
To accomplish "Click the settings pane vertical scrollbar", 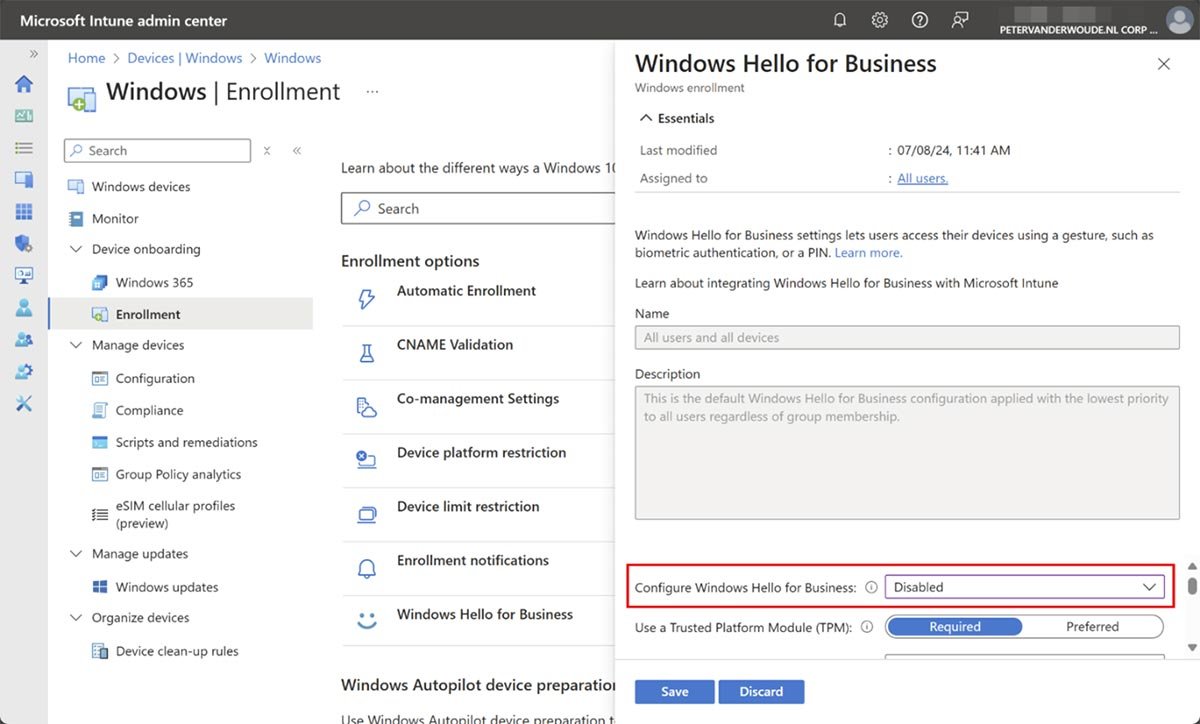I will 1191,586.
